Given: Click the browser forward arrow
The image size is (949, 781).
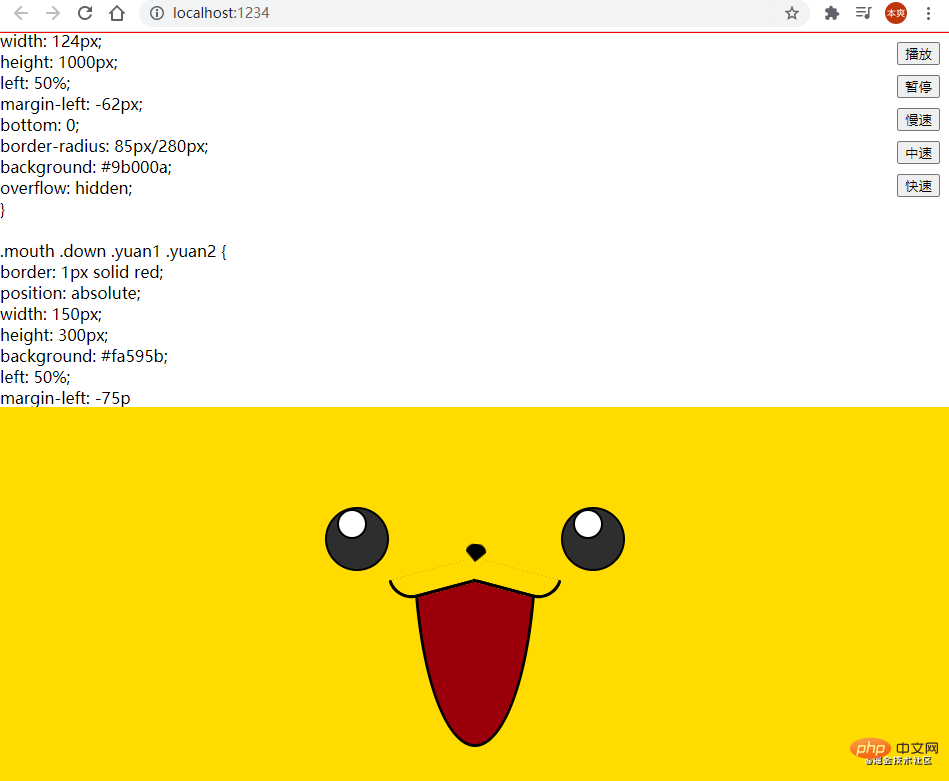Looking at the screenshot, I should 53,13.
